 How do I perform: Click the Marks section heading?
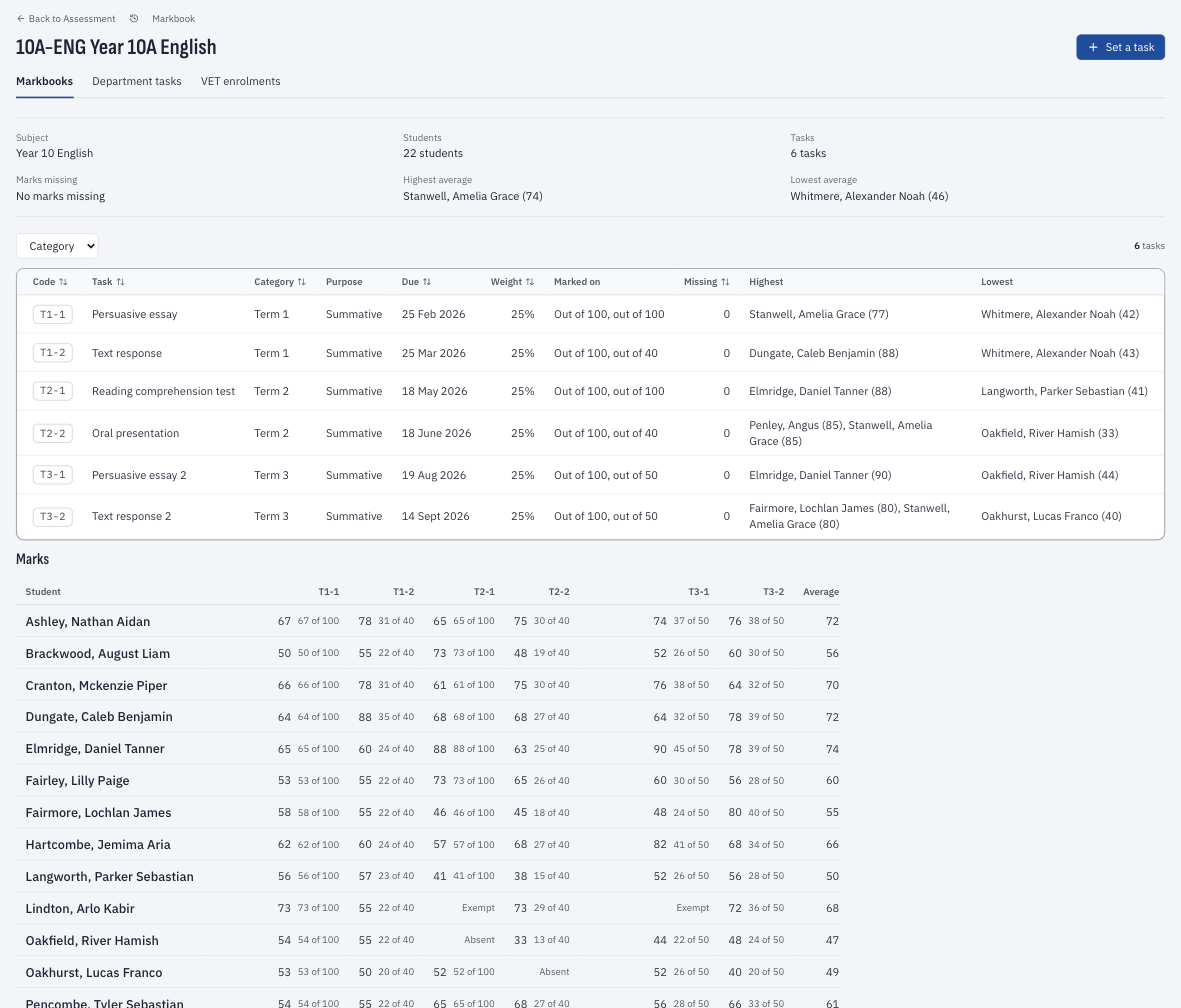click(x=32, y=559)
